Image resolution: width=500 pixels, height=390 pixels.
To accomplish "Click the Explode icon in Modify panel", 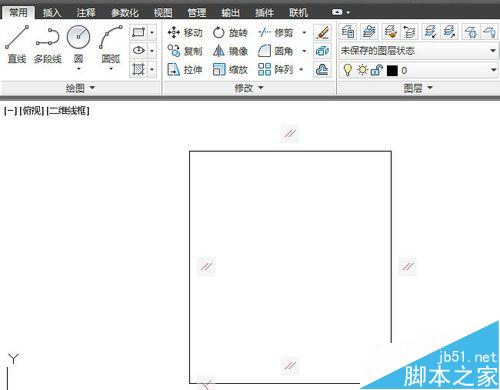I will (322, 51).
